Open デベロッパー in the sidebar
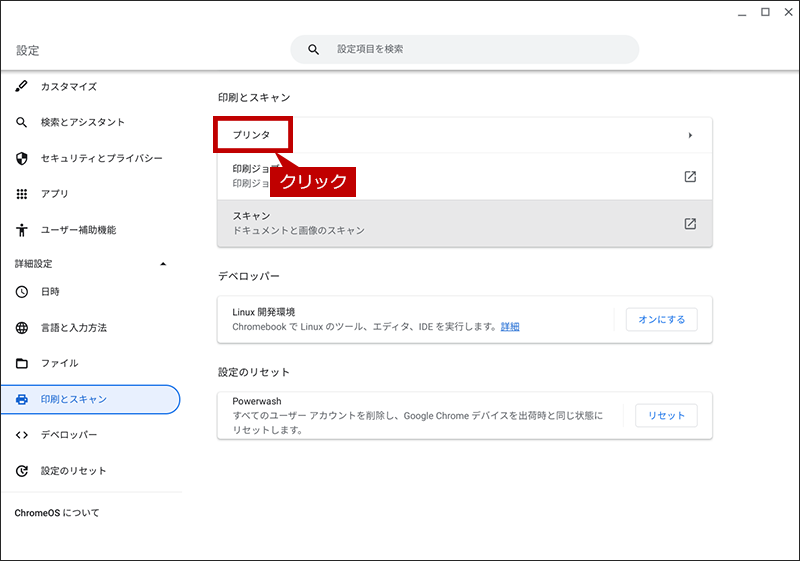The image size is (800, 561). pyautogui.click(x=69, y=435)
